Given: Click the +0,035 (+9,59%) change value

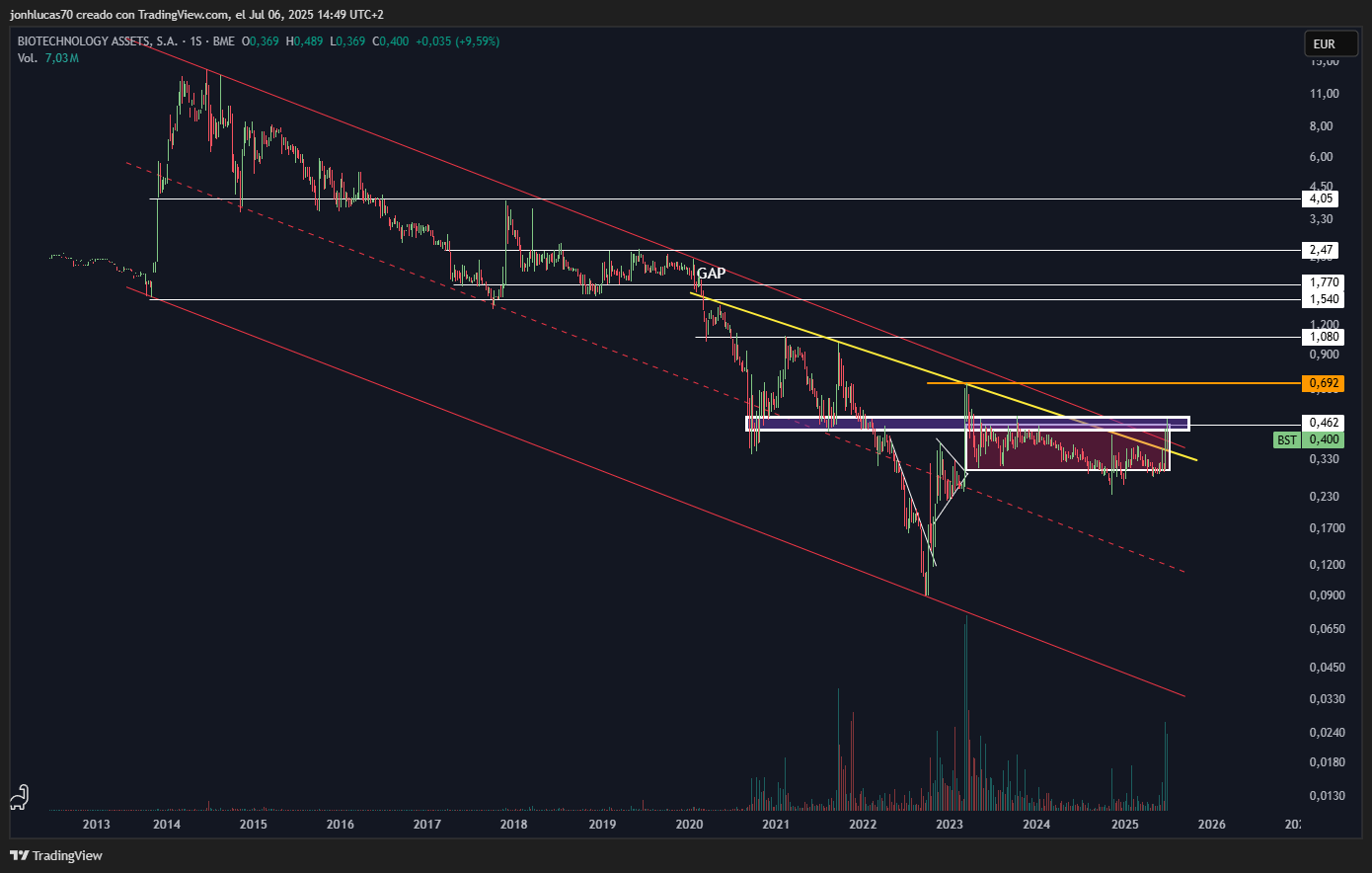Looking at the screenshot, I should pos(457,41).
